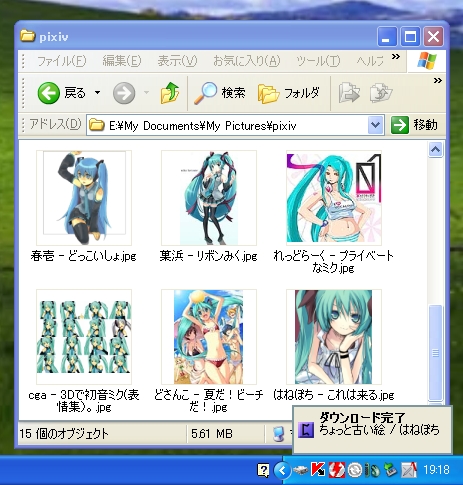This screenshot has height=485, width=463.
Task: Close the pixiv window
Action: [x=433, y=37]
